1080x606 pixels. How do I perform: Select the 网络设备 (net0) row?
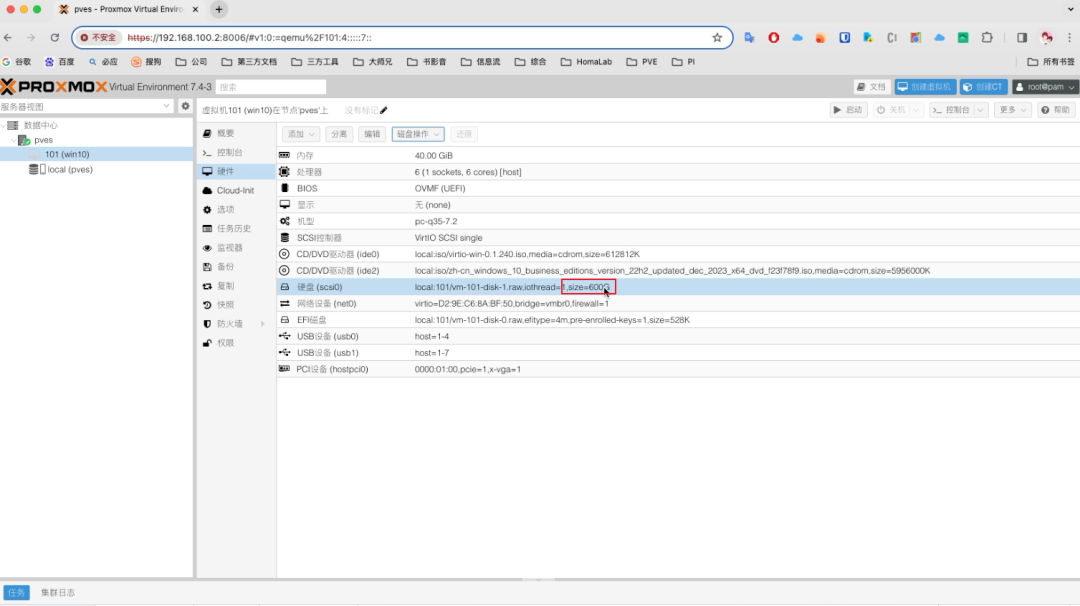(678, 304)
